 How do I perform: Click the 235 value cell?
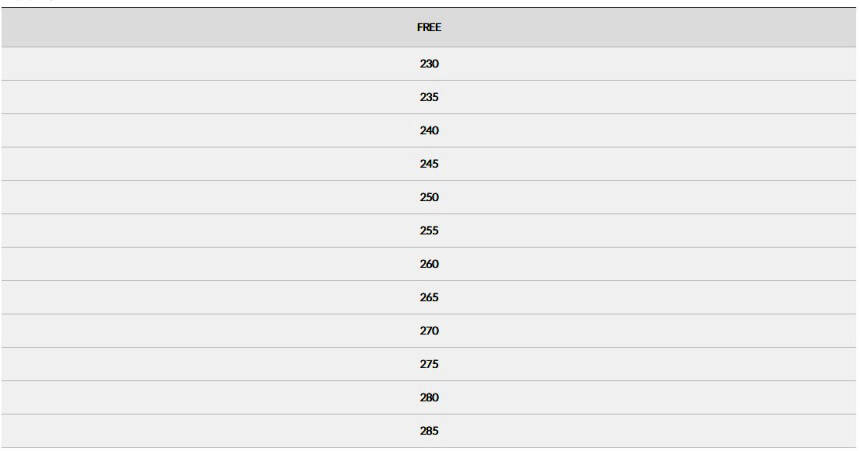point(429,97)
